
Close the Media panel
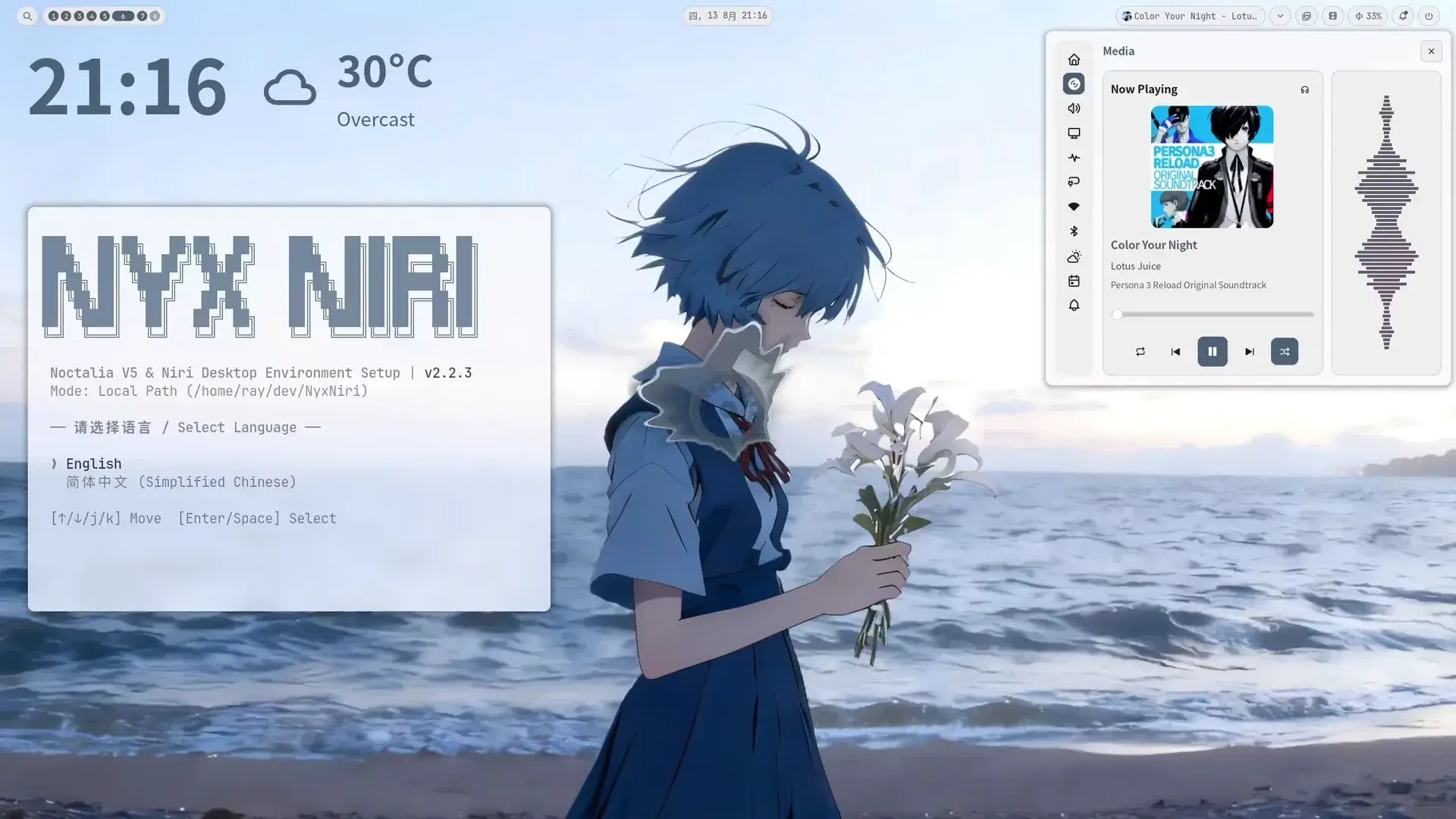[1431, 51]
